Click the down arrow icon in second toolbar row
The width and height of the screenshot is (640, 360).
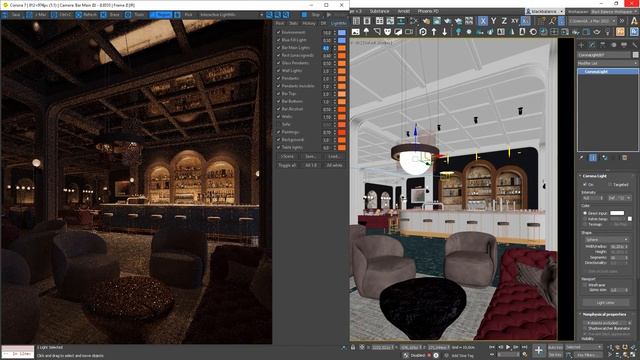444,31
